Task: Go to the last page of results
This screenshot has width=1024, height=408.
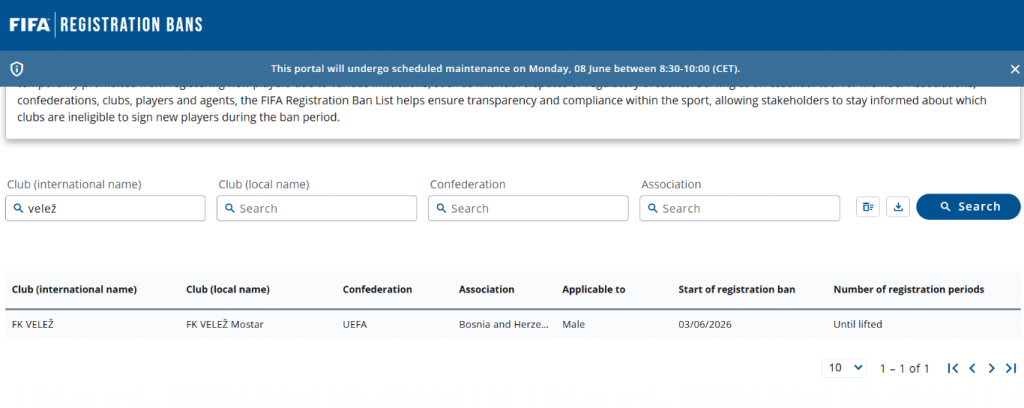Action: [1011, 368]
